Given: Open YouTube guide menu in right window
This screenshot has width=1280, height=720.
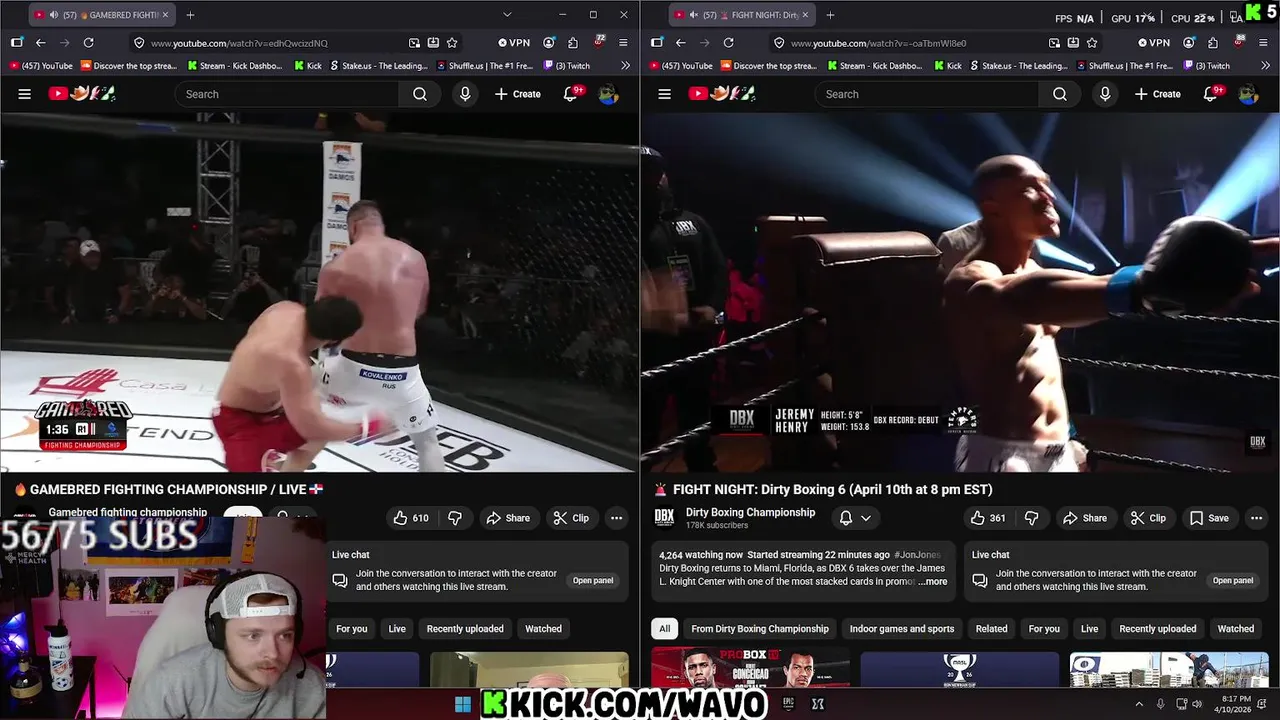Looking at the screenshot, I should 665,94.
